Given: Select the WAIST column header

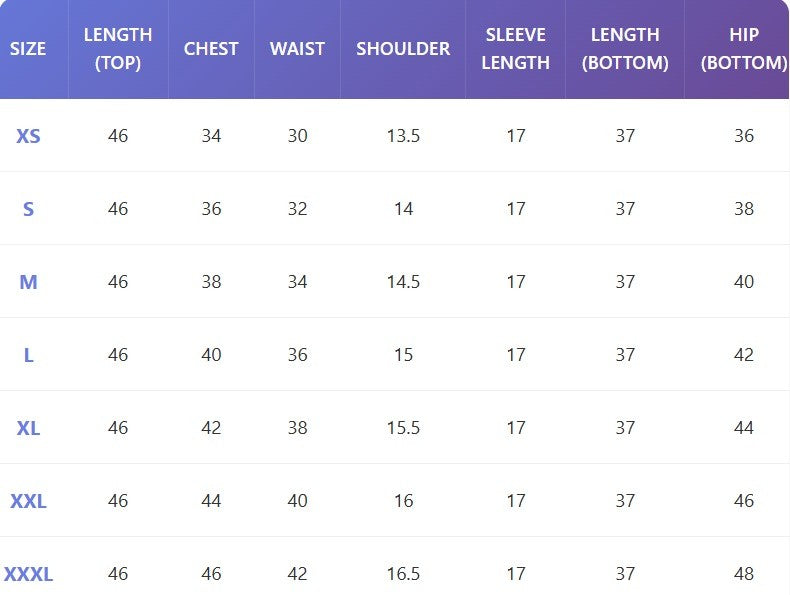Looking at the screenshot, I should click(297, 48).
